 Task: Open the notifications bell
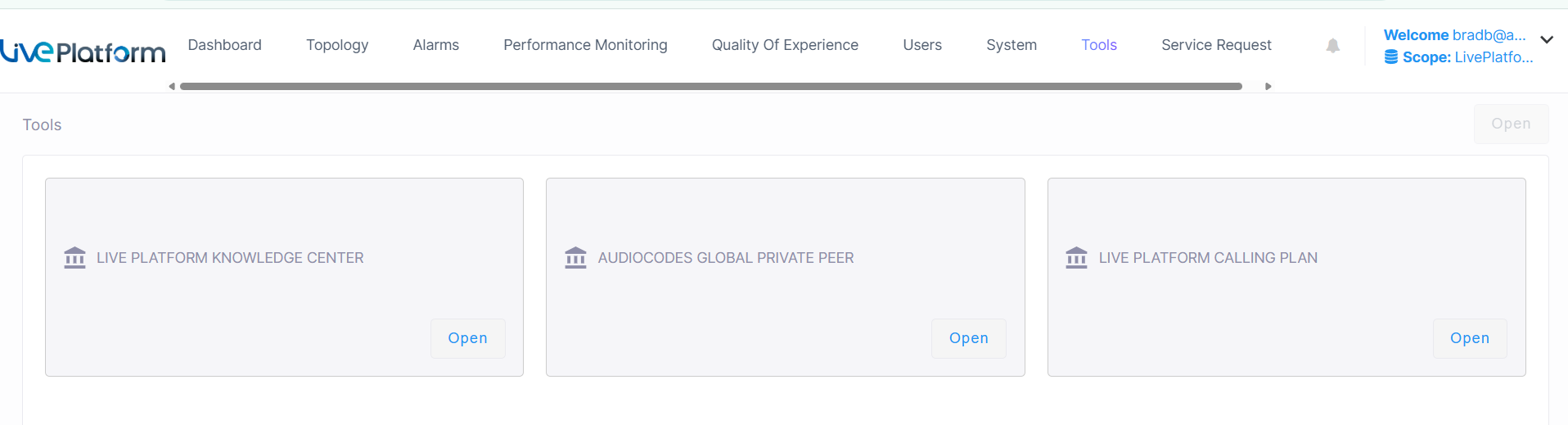[x=1332, y=46]
